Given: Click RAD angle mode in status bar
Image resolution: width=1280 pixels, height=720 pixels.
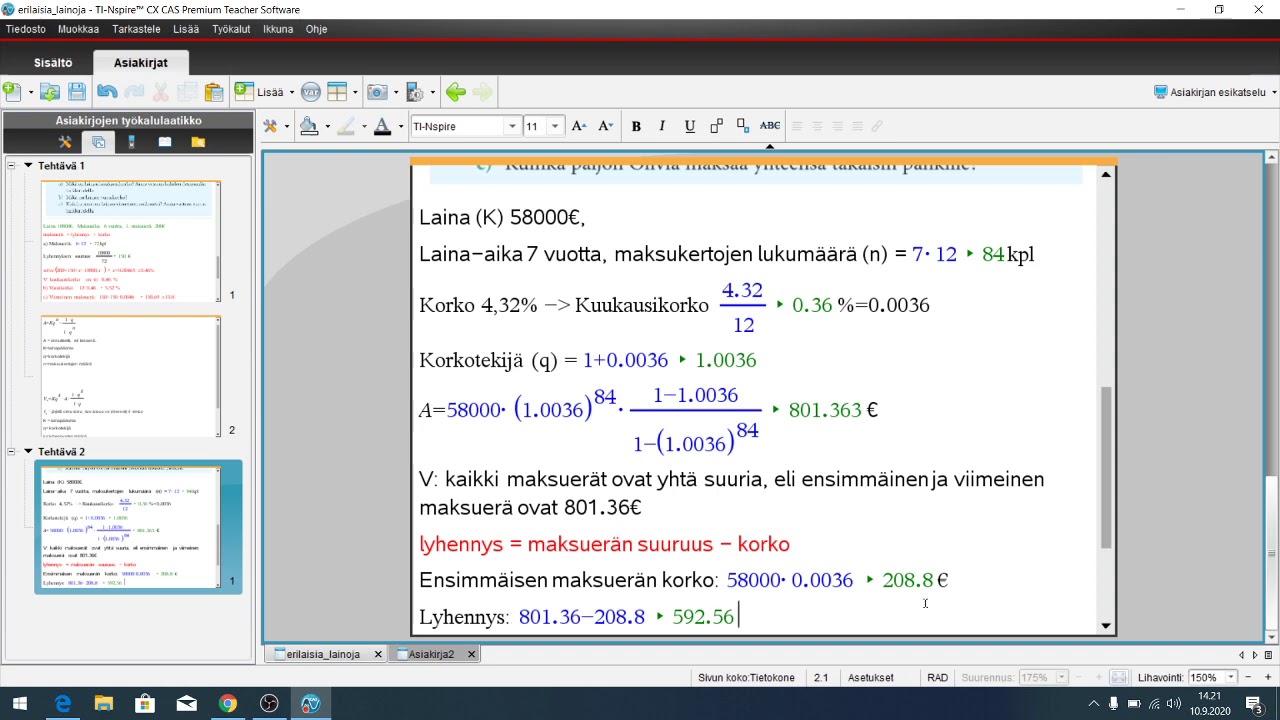Looking at the screenshot, I should pyautogui.click(x=937, y=677).
